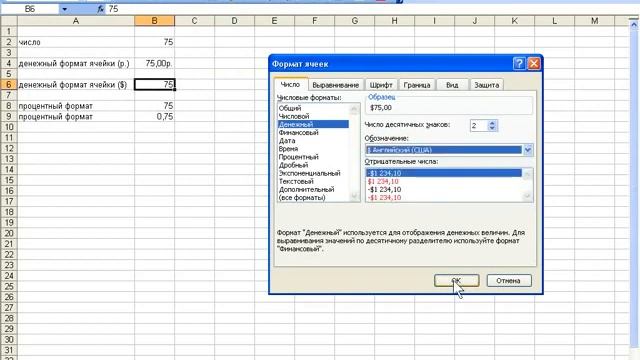Select row 2 header
The image size is (640, 360).
tap(9, 42)
